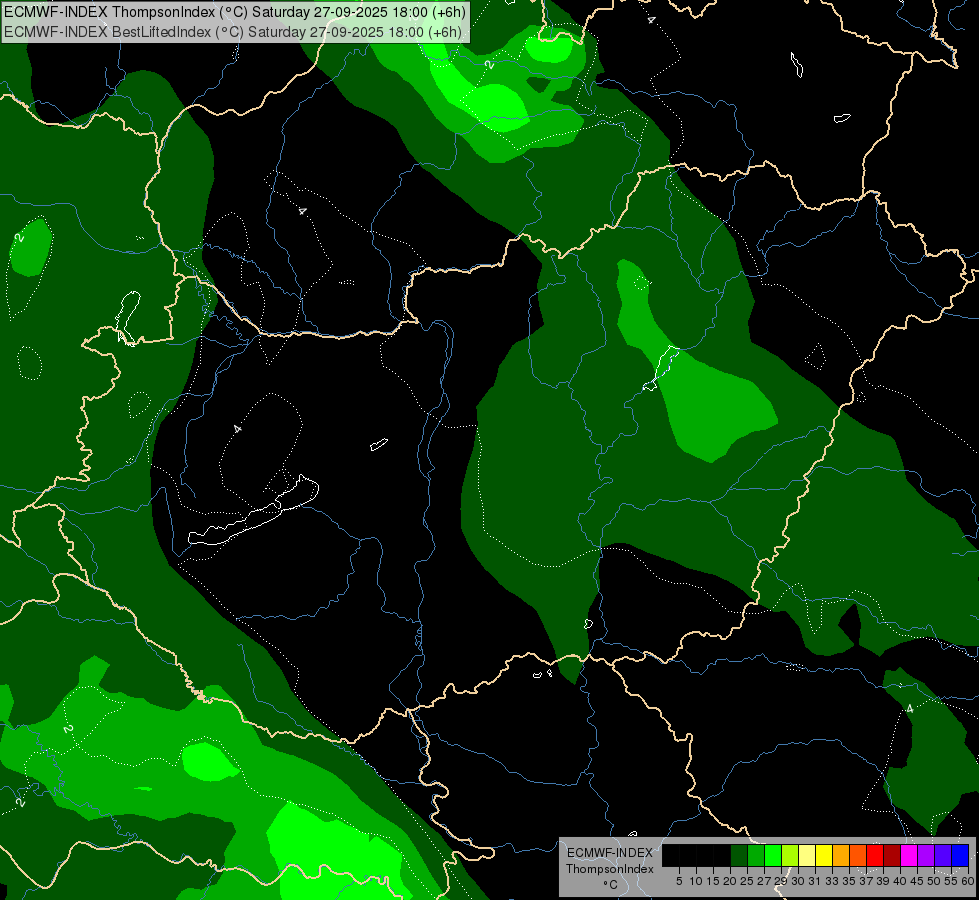Click contour label 2 in top bright green area
The image size is (979, 900).
point(489,64)
